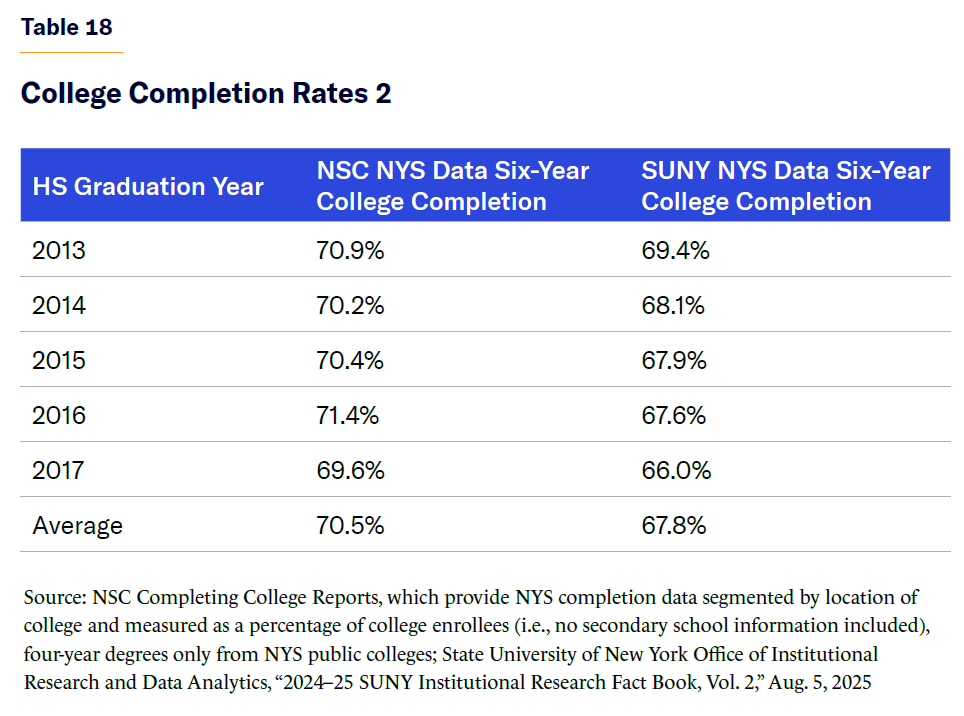
Task: Click the "Table 18" label
Action: tap(67, 27)
